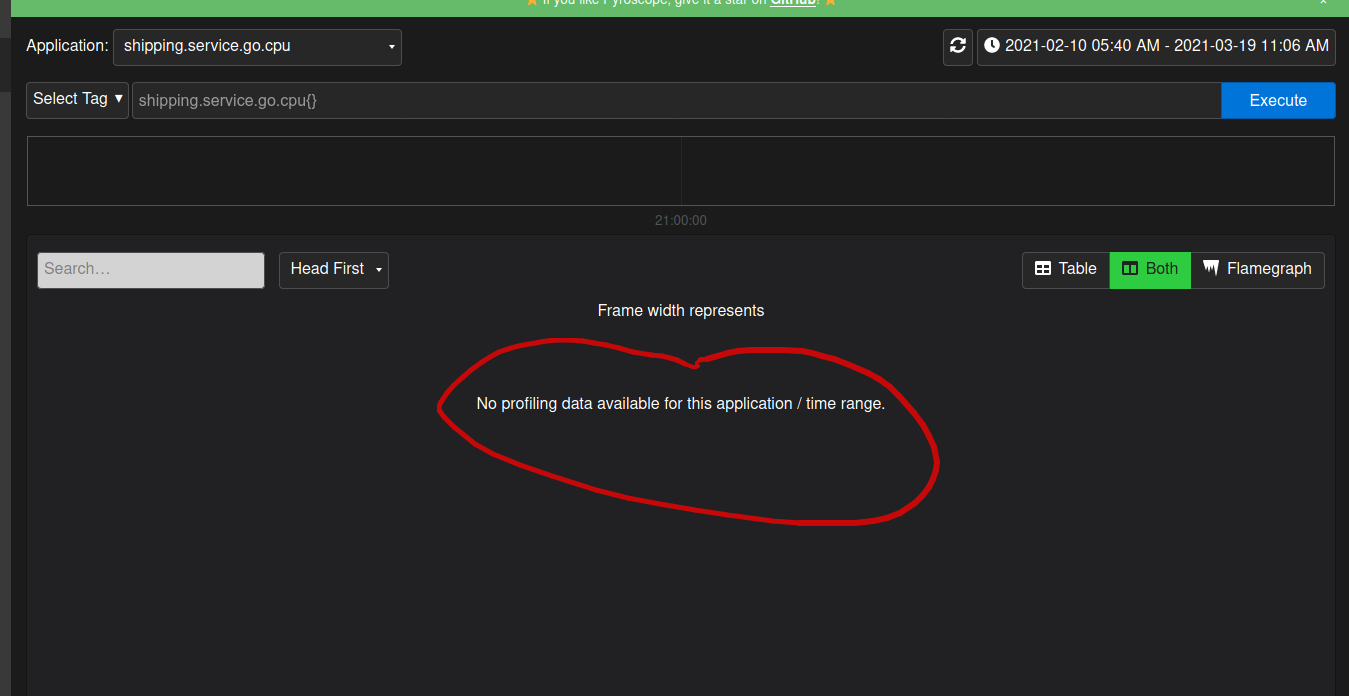Click the Search input field
The image size is (1349, 696).
150,270
